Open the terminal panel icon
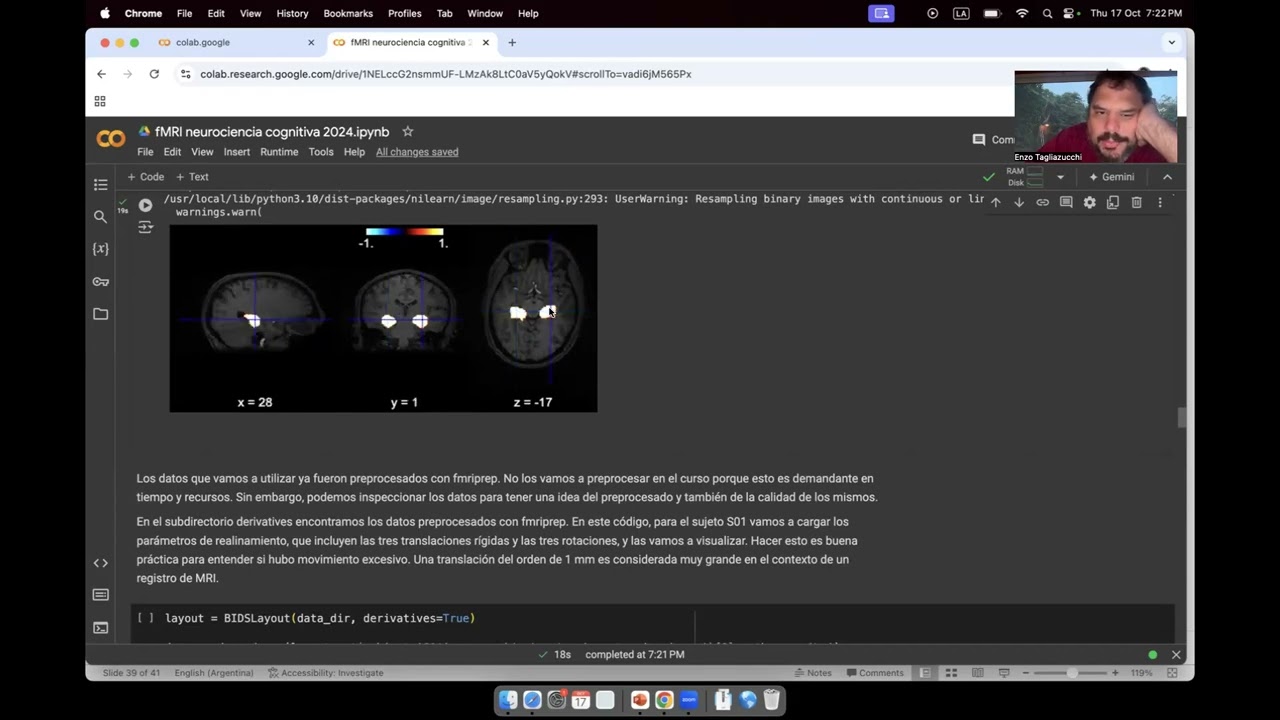 pyautogui.click(x=100, y=628)
